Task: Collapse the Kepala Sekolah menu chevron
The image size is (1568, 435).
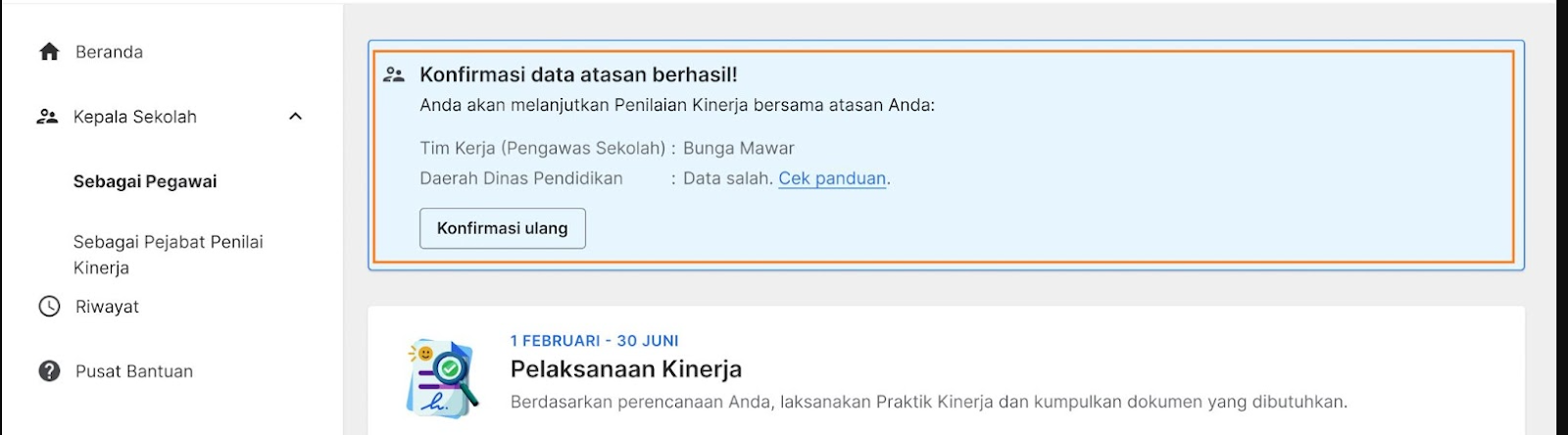Action: [296, 117]
